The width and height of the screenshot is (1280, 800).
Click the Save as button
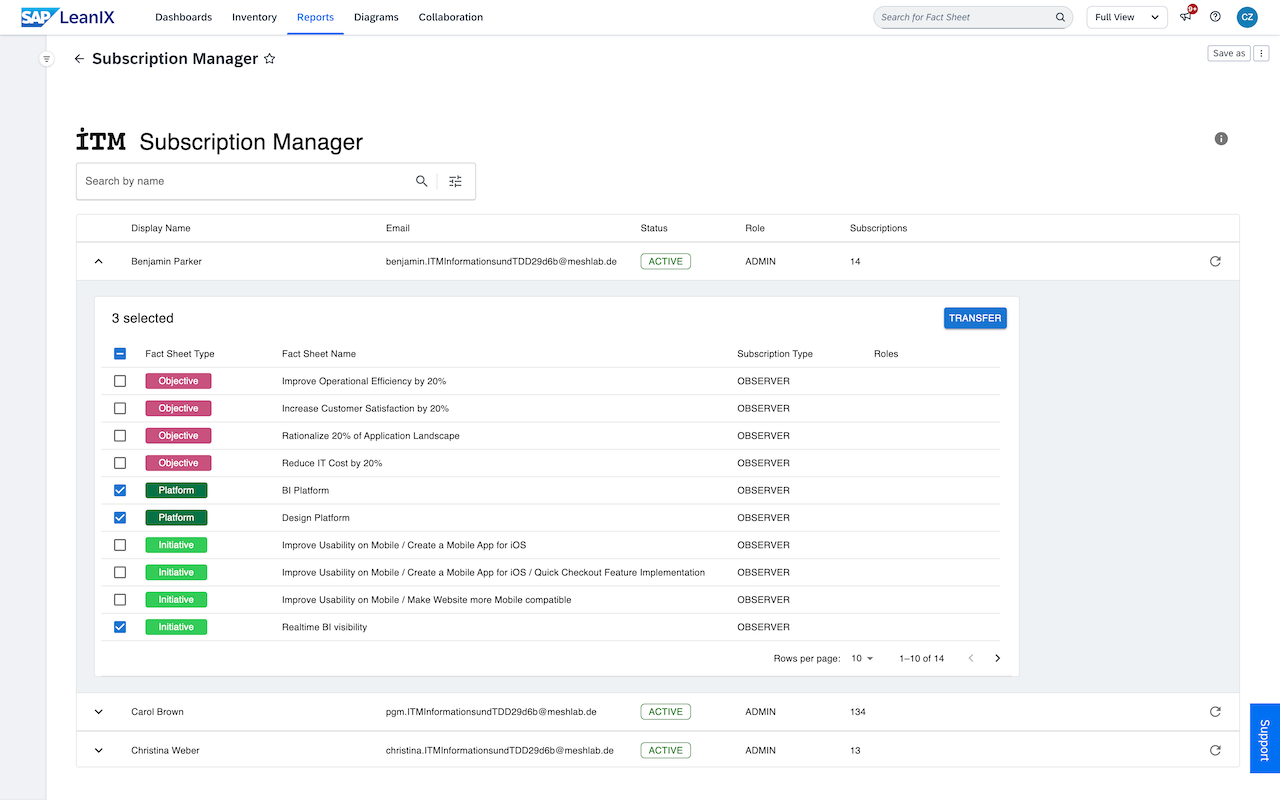pos(1229,53)
